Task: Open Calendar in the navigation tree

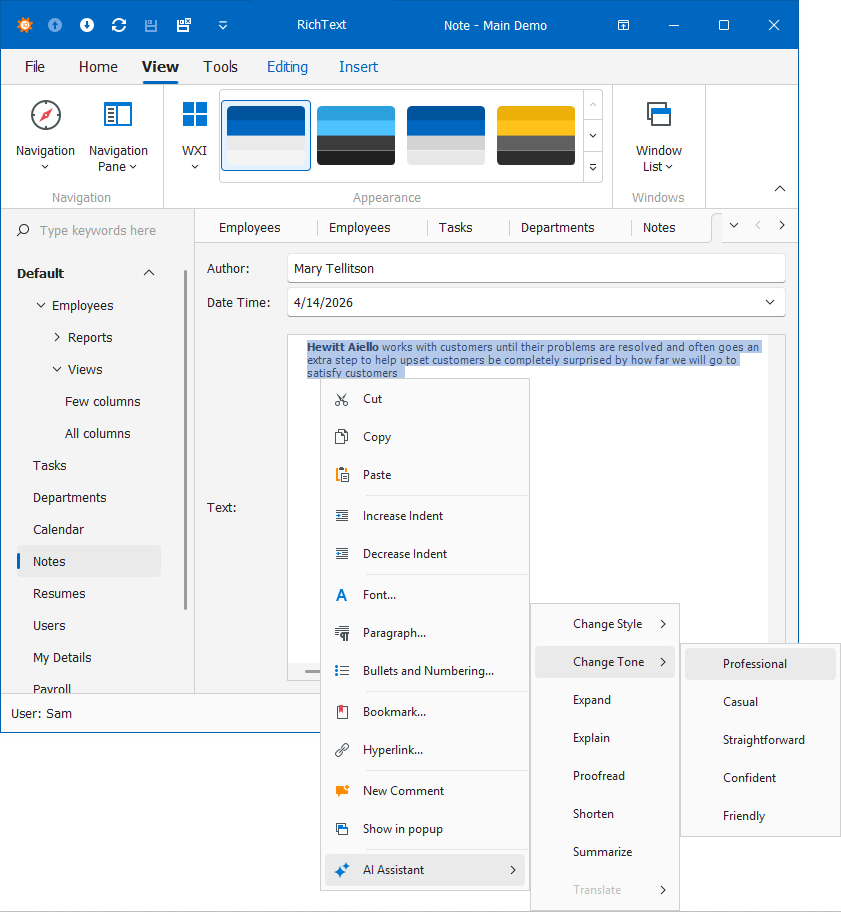Action: click(58, 529)
